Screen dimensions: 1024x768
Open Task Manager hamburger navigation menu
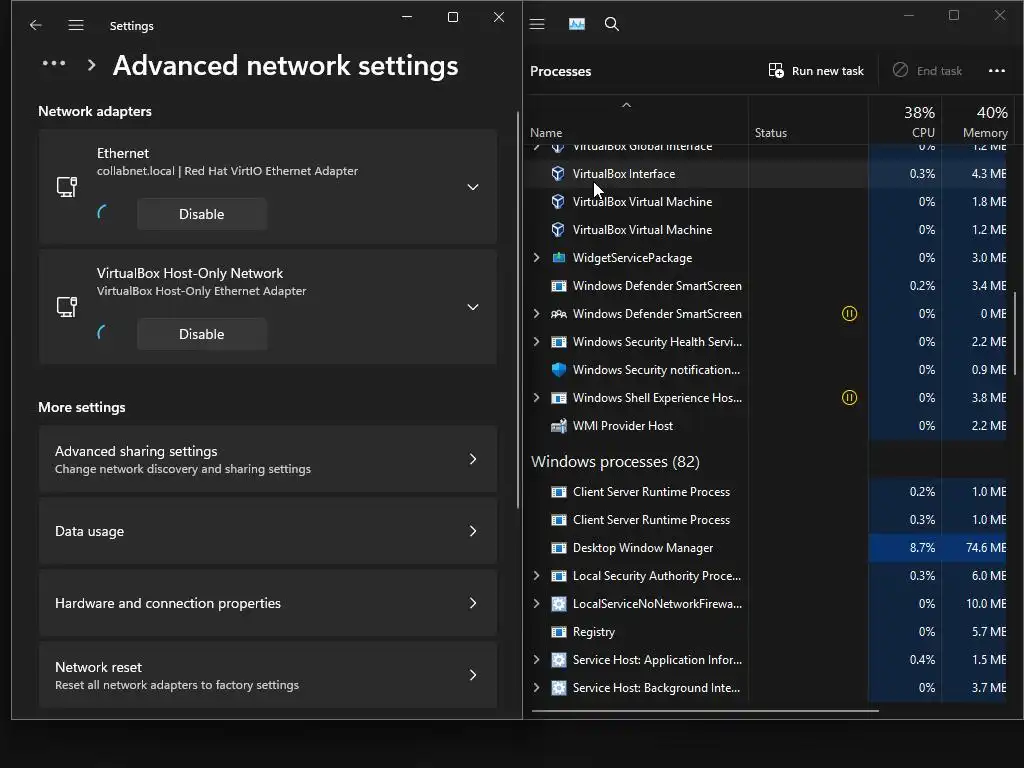pyautogui.click(x=537, y=24)
